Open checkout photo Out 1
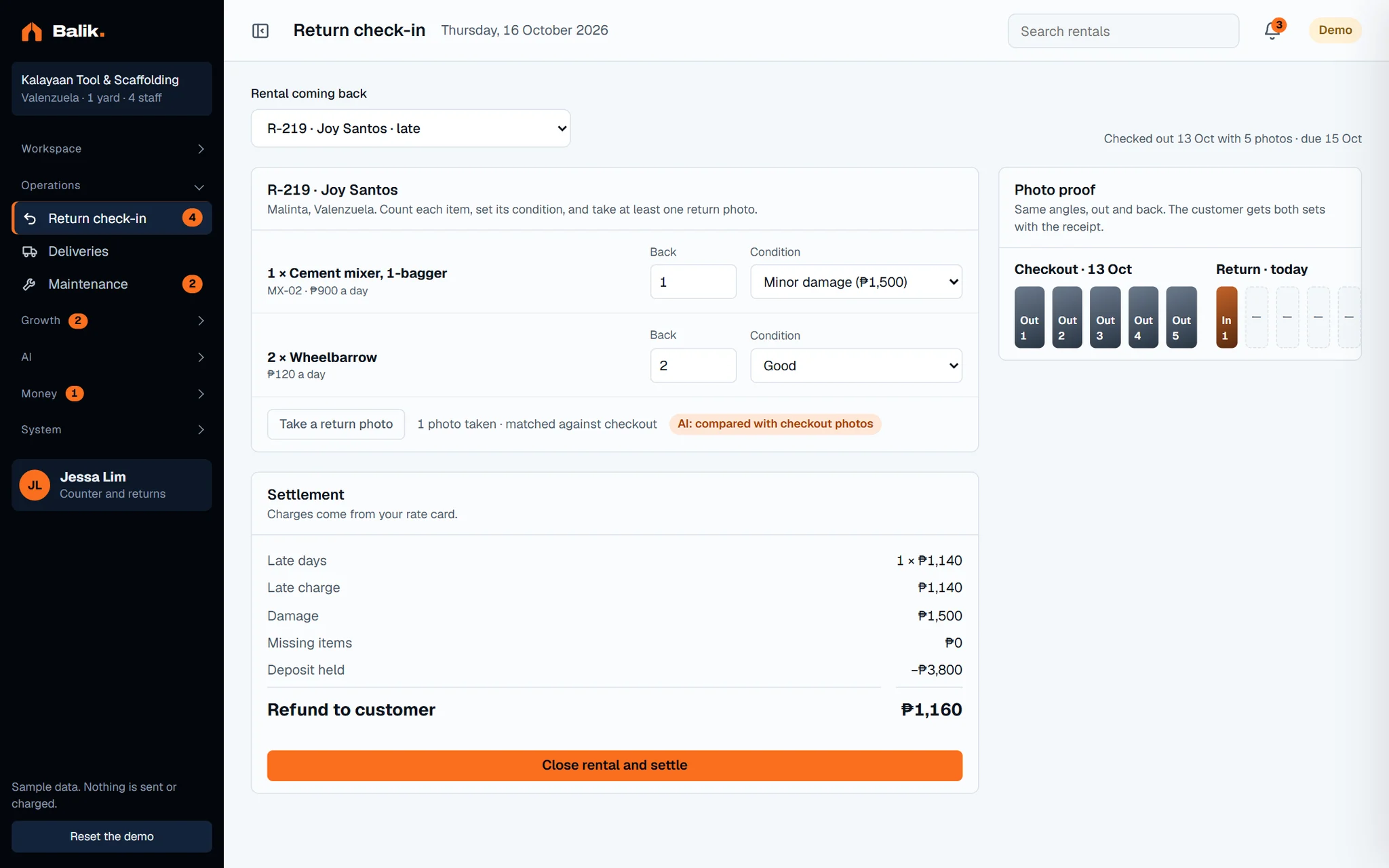This screenshot has width=1389, height=868. tap(1029, 317)
